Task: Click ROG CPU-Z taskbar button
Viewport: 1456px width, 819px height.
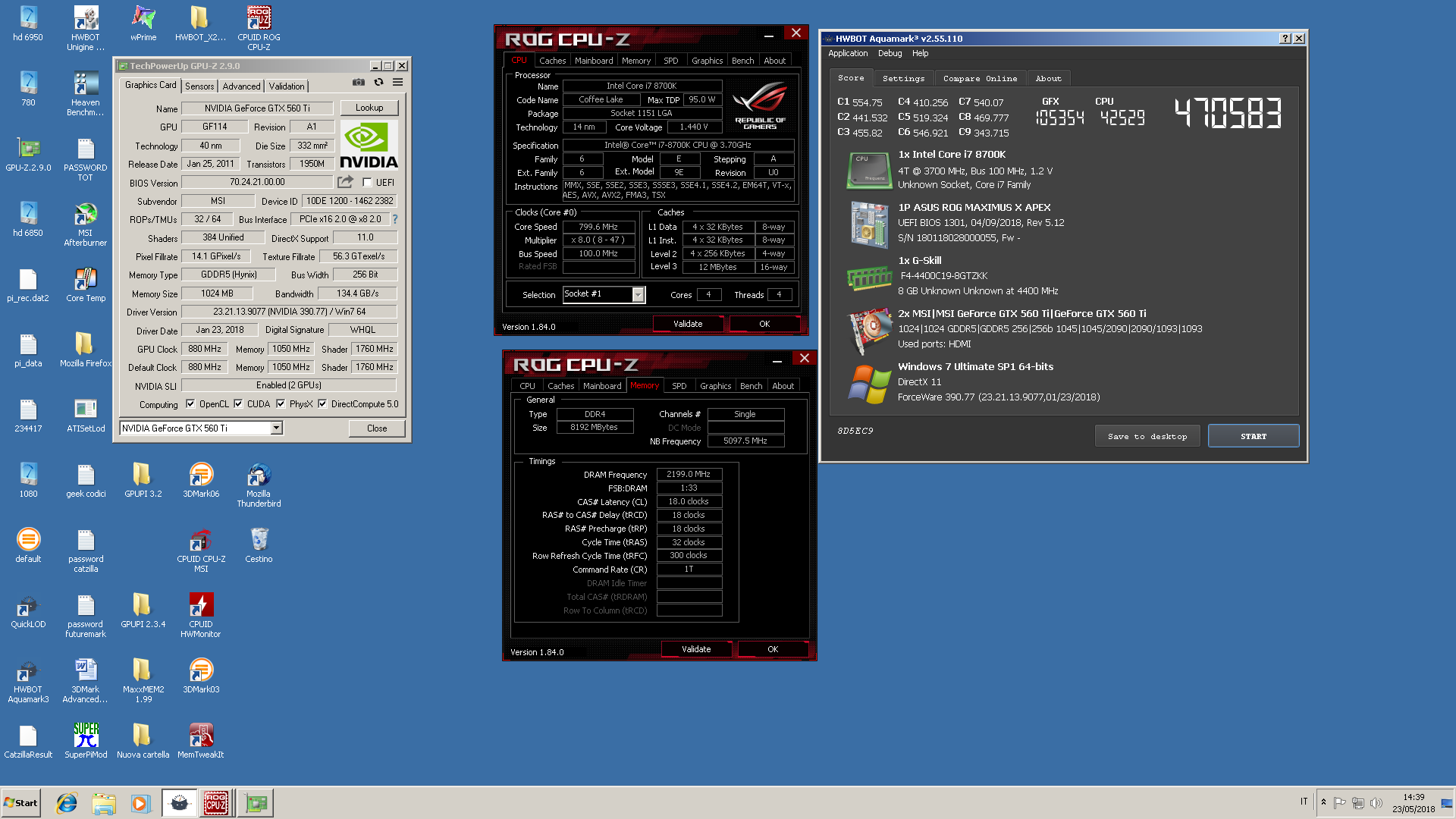Action: [x=216, y=803]
